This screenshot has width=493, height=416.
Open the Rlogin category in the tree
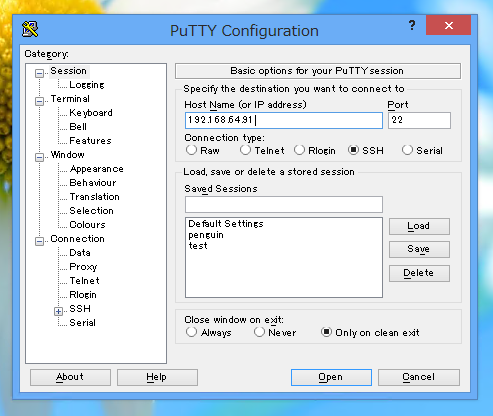point(83,295)
